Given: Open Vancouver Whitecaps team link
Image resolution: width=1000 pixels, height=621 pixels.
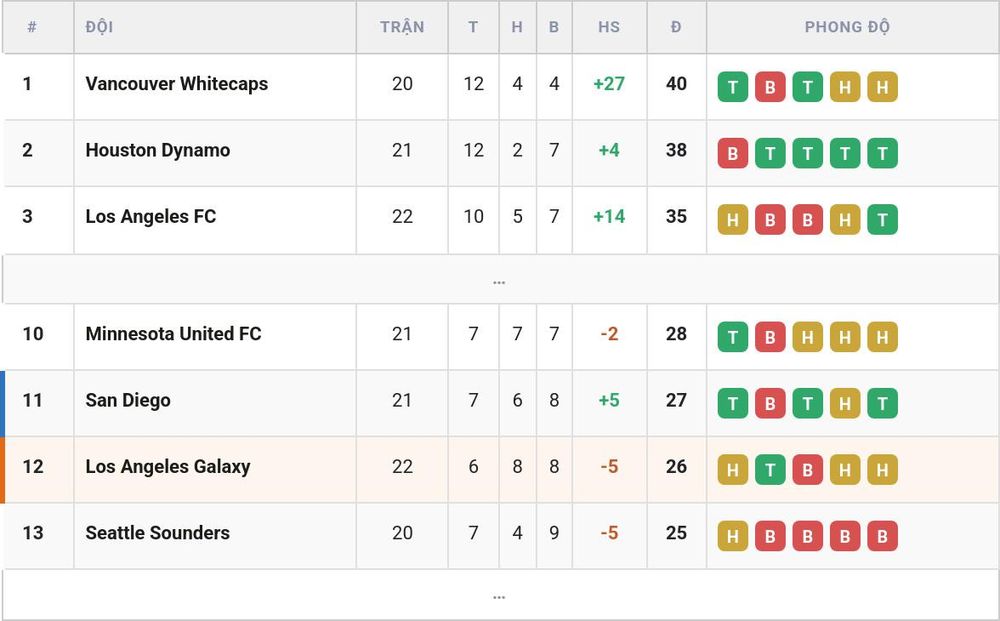Looking at the screenshot, I should [177, 84].
